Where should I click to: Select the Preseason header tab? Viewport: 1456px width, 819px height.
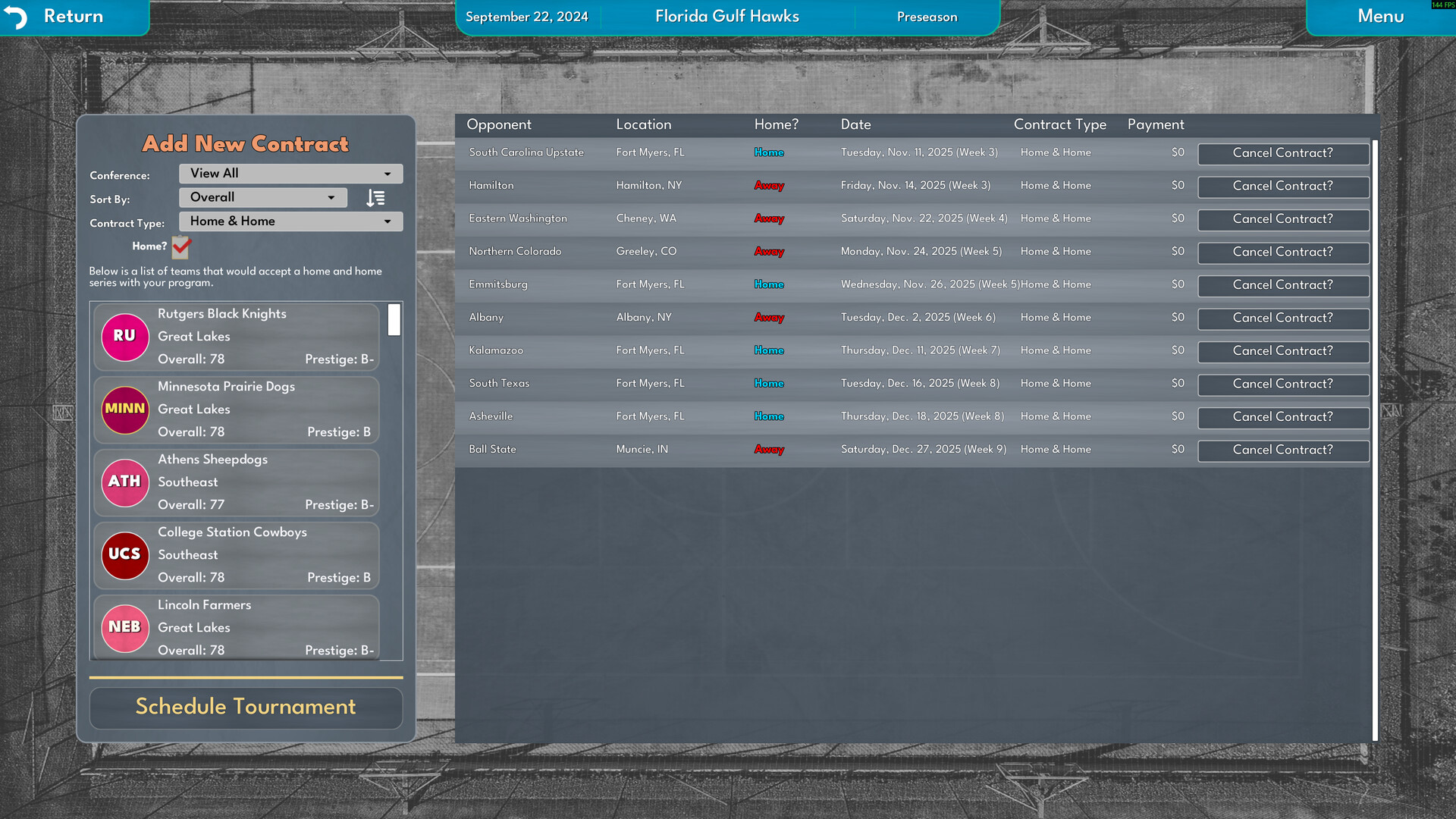[927, 16]
